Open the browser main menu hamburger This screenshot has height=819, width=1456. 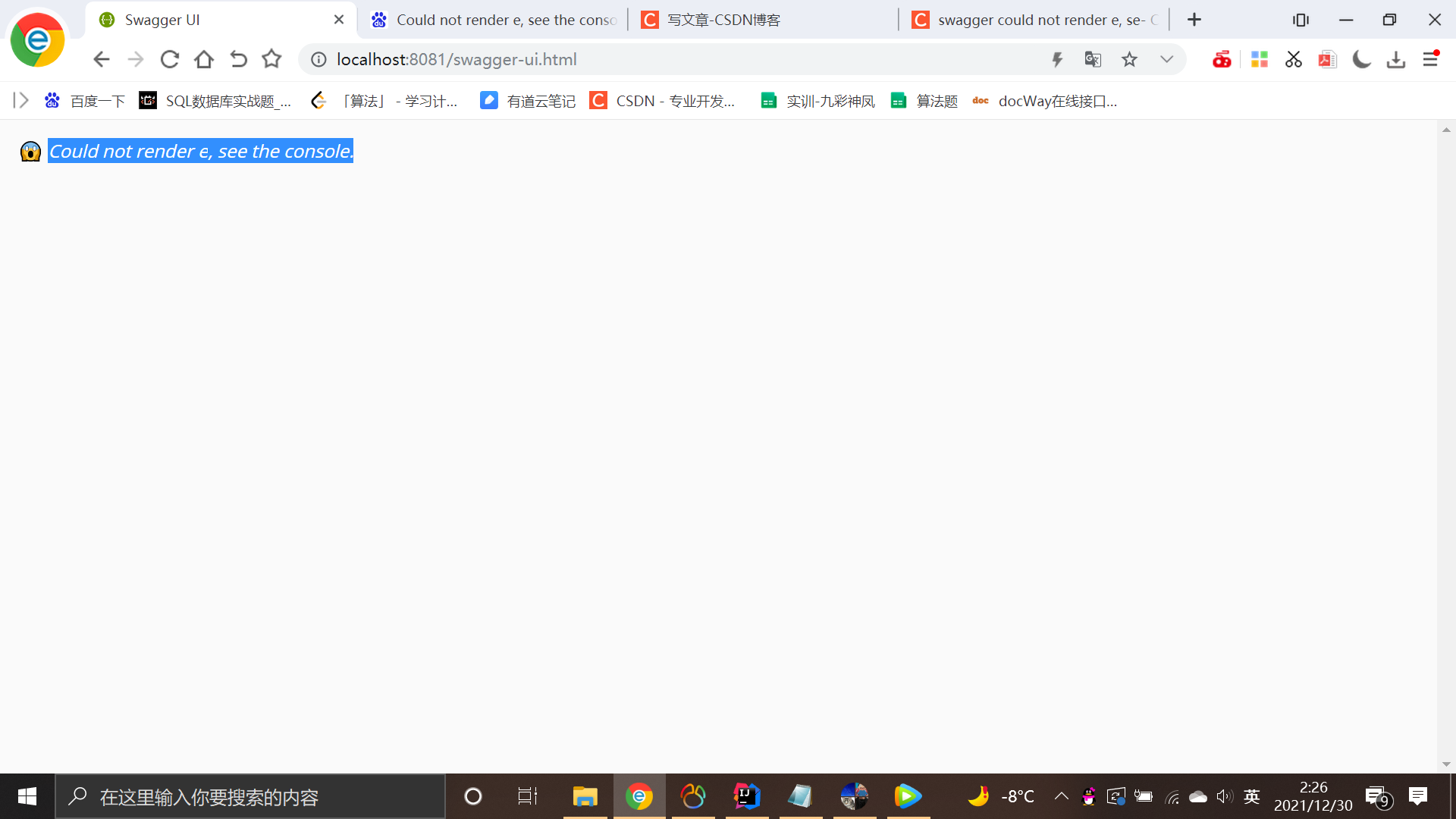click(x=1431, y=59)
